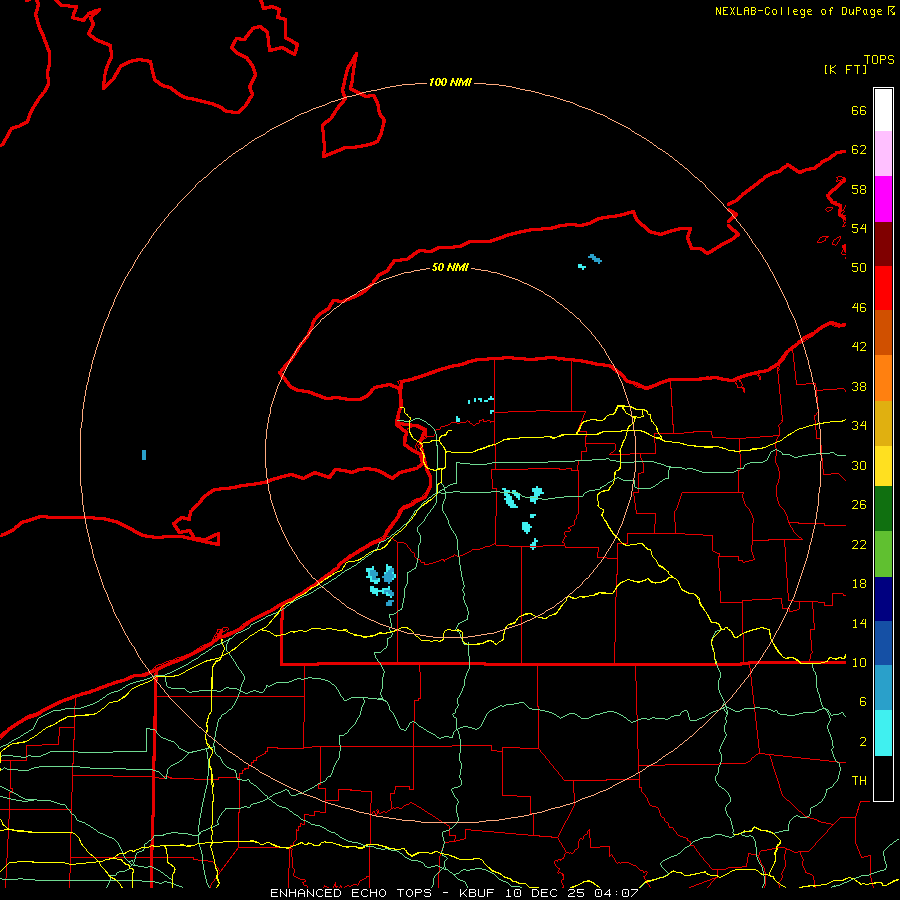Click the TOPS legend title
The height and width of the screenshot is (900, 900).
pyautogui.click(x=879, y=60)
